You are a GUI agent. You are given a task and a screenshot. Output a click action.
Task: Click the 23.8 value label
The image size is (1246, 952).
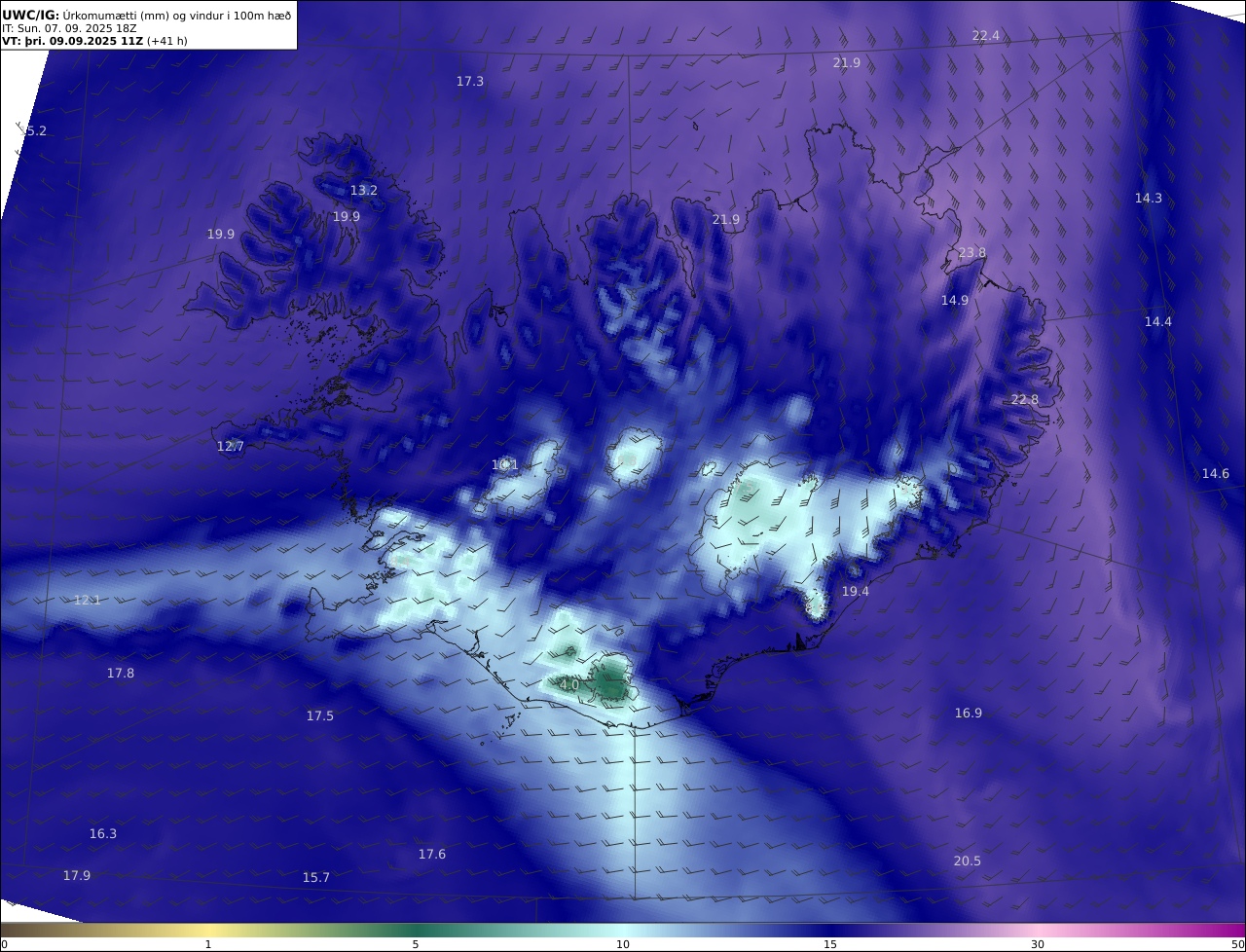(972, 253)
